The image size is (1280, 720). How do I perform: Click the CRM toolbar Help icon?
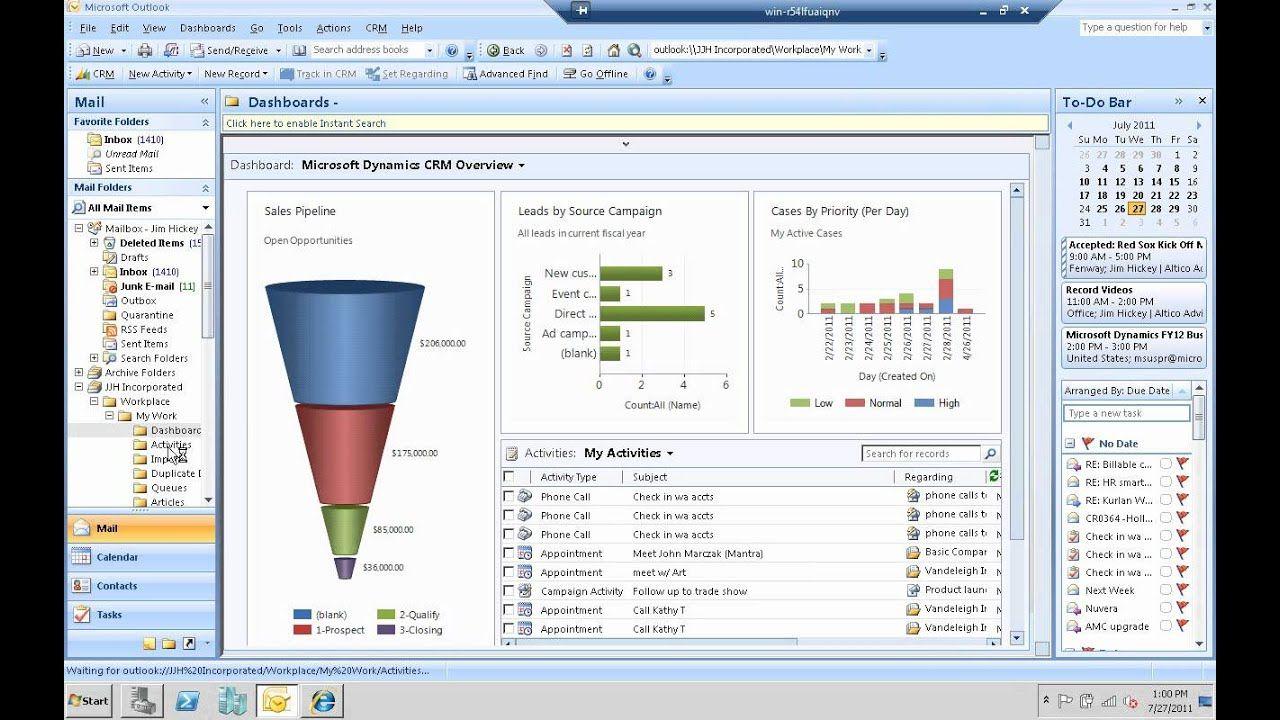click(x=650, y=74)
